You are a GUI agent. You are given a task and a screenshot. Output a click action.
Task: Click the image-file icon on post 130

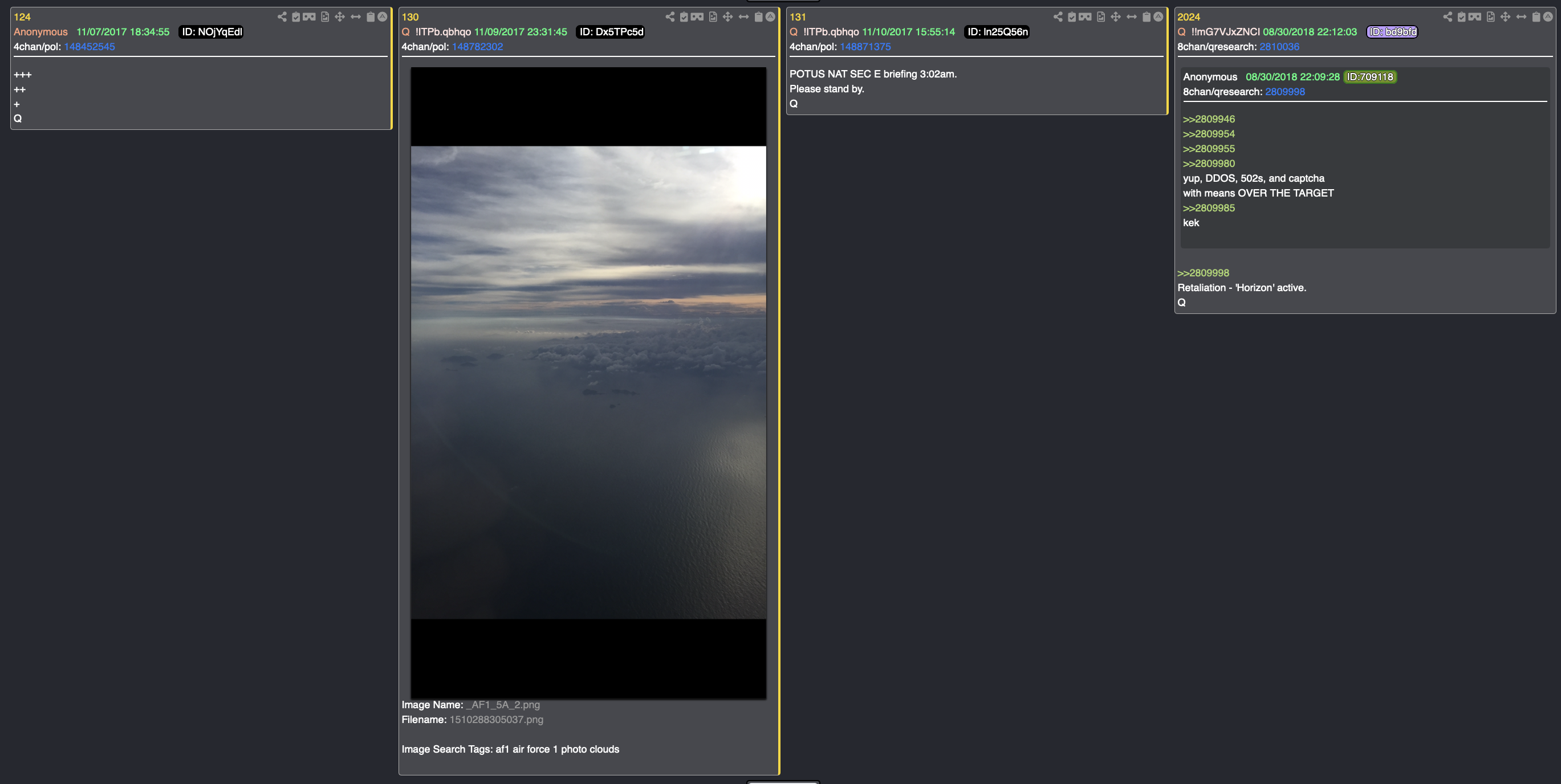point(713,17)
